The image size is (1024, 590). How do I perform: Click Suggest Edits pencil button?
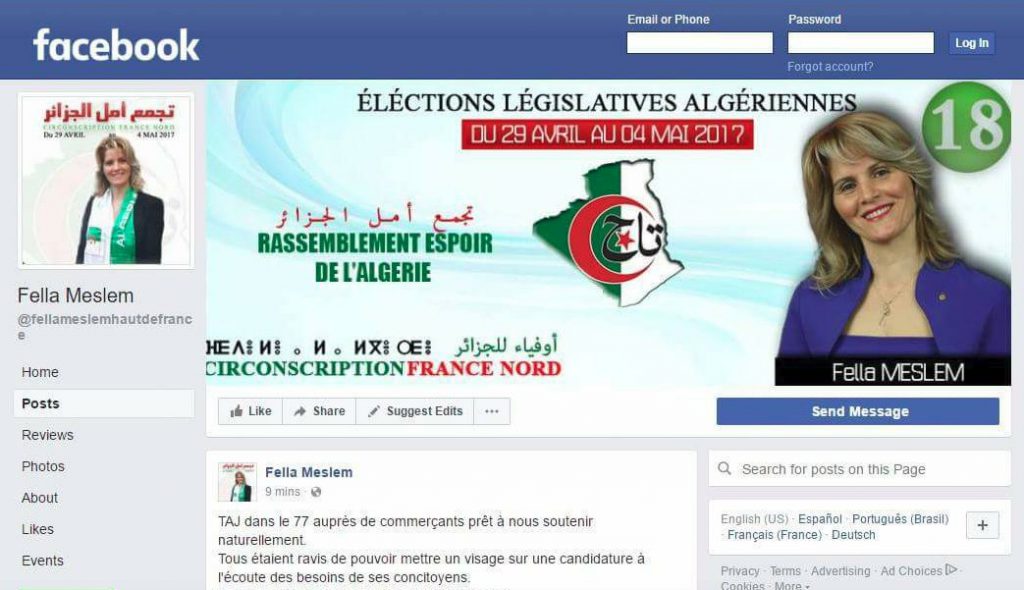click(415, 411)
